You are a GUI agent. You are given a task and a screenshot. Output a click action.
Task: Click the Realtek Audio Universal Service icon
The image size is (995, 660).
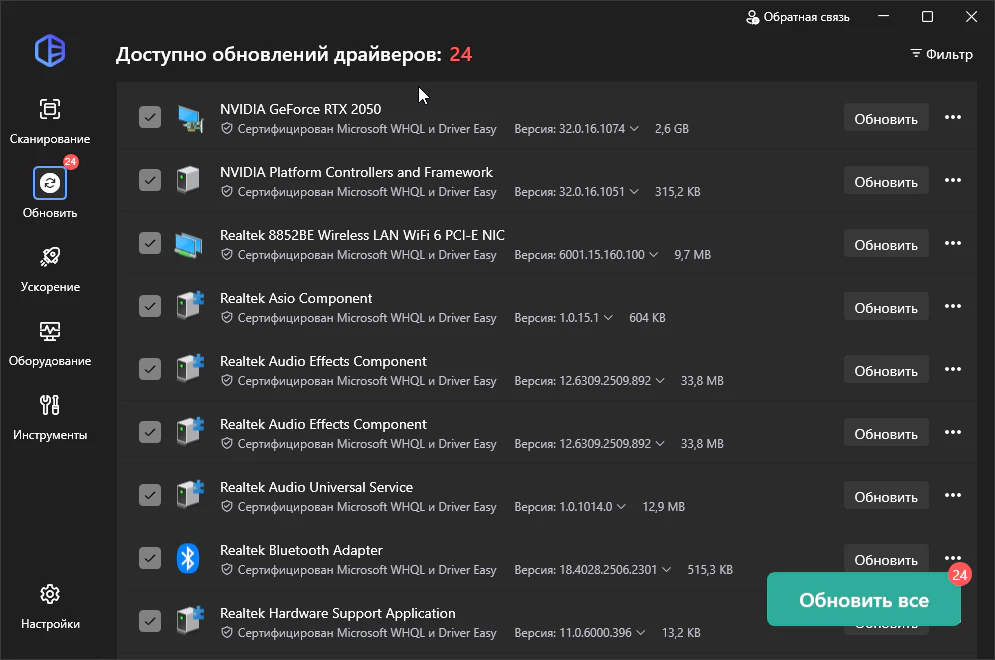click(x=190, y=495)
